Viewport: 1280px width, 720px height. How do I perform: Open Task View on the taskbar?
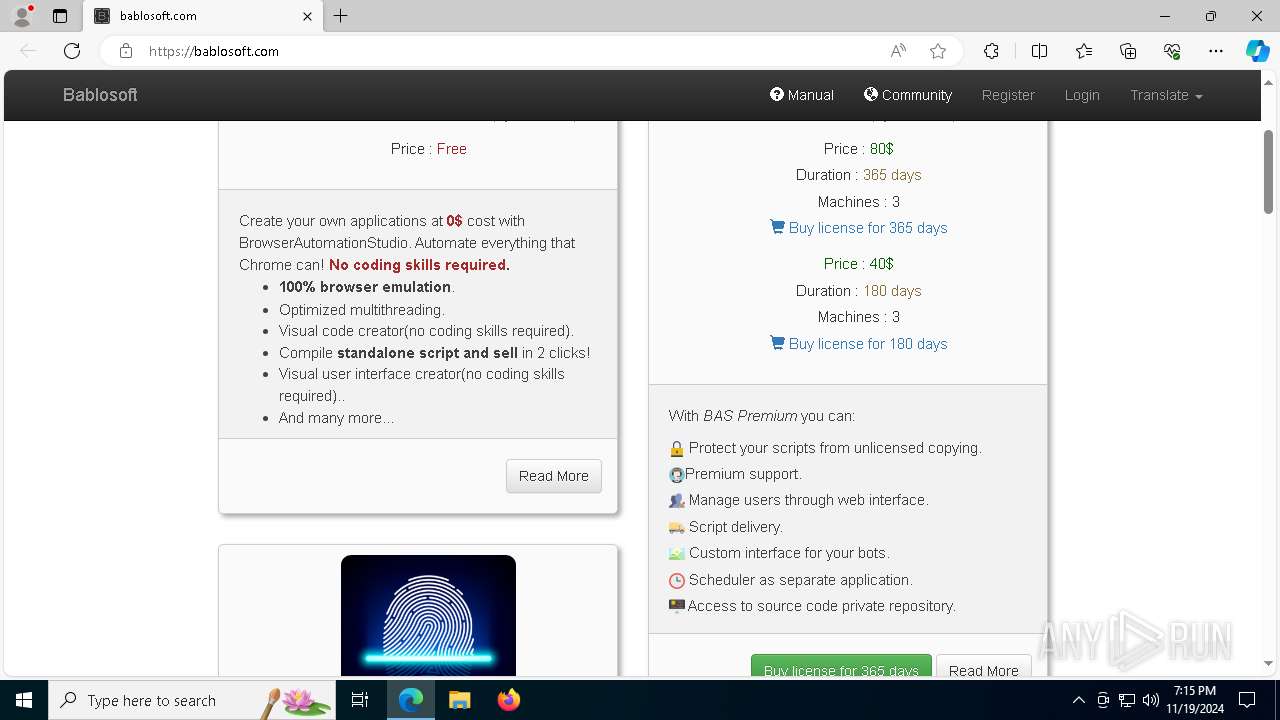(x=361, y=700)
